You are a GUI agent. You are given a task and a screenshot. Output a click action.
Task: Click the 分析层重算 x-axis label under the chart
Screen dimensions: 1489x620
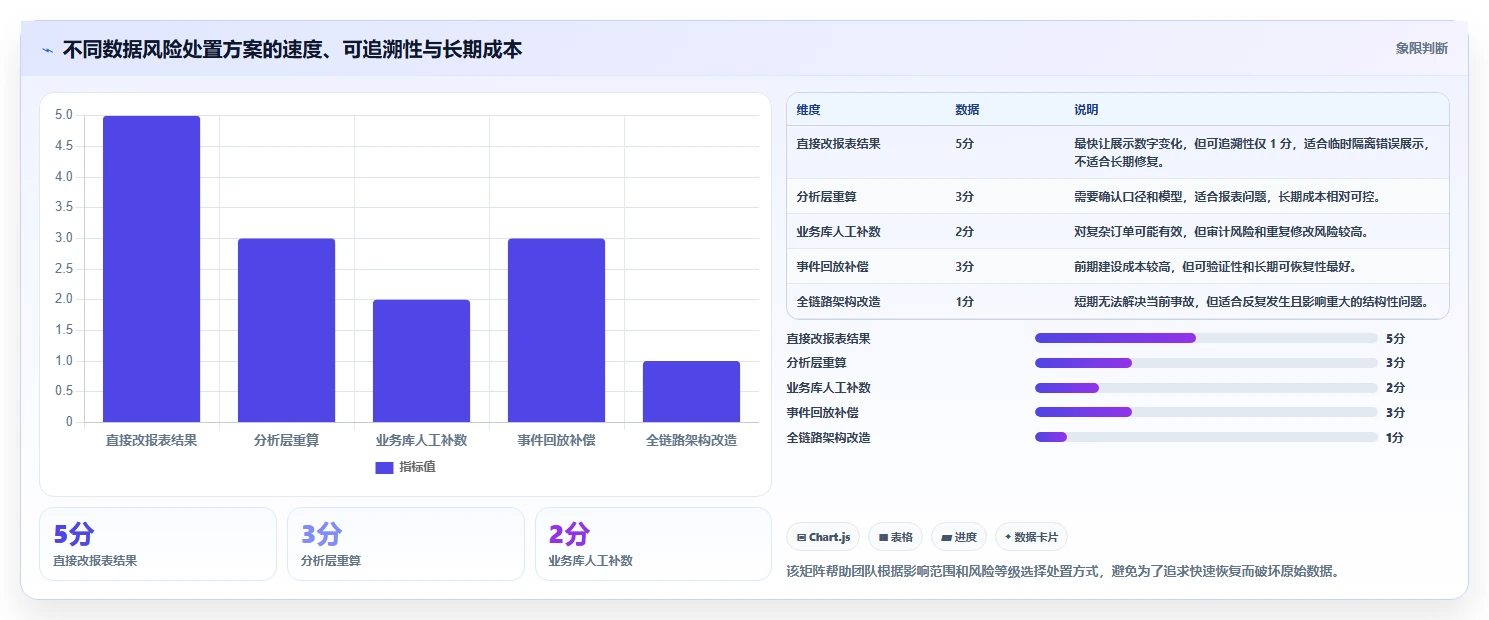286,440
